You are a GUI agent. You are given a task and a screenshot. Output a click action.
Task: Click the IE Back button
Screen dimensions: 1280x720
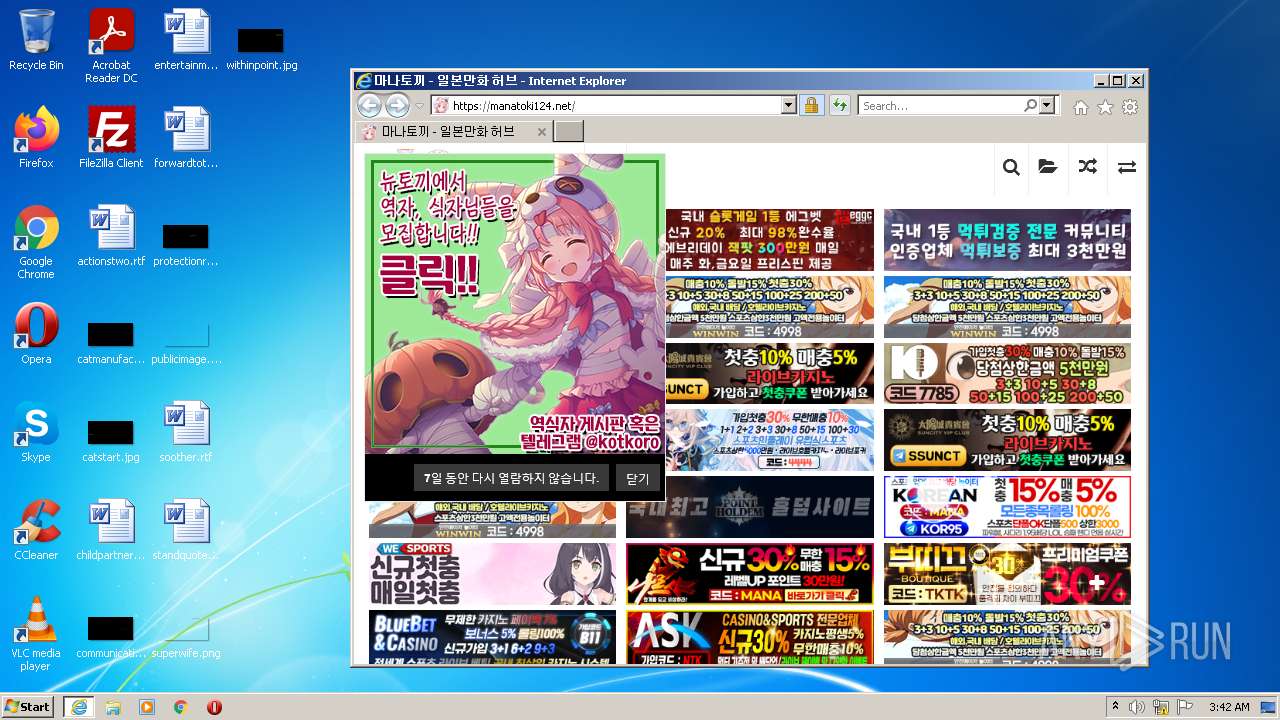coord(369,105)
